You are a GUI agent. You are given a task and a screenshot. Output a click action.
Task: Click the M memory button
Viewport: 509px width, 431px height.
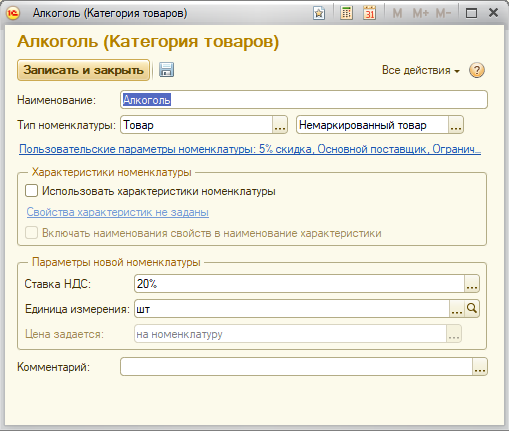pos(397,13)
